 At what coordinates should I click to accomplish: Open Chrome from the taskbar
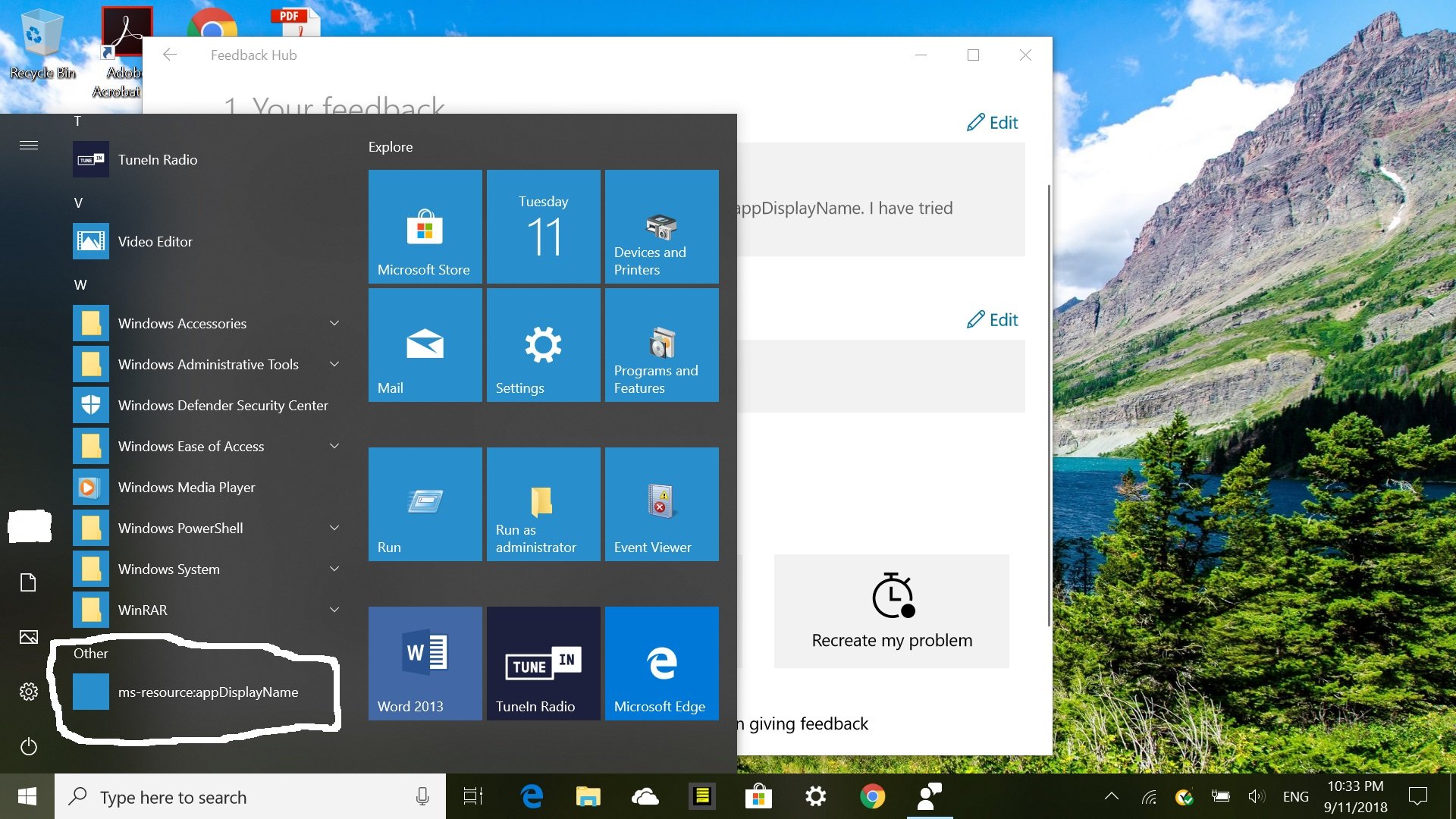[872, 796]
